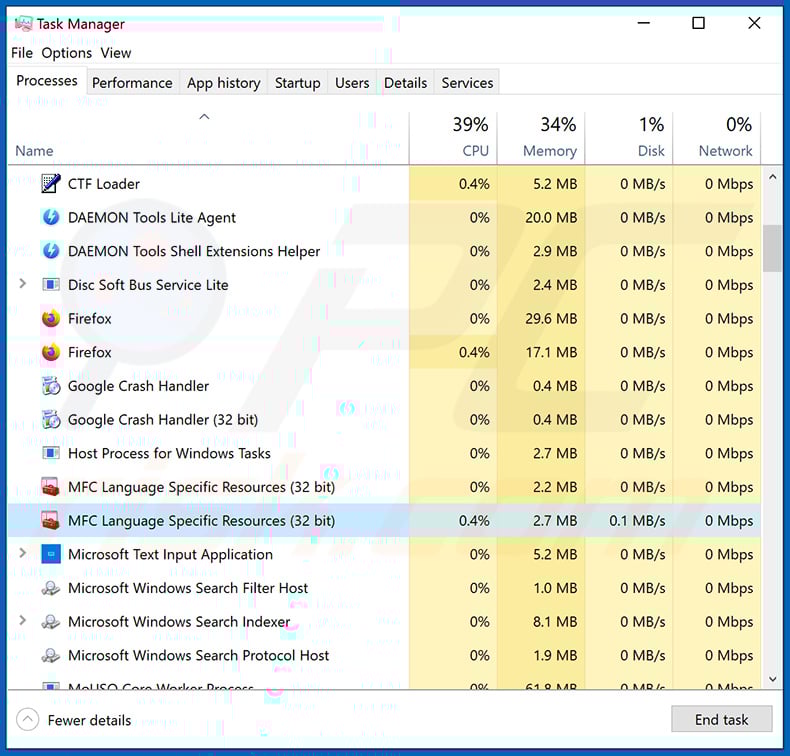This screenshot has height=756, width=790.
Task: Select the Microsoft Windows Search Protocol Host row
Action: (384, 655)
